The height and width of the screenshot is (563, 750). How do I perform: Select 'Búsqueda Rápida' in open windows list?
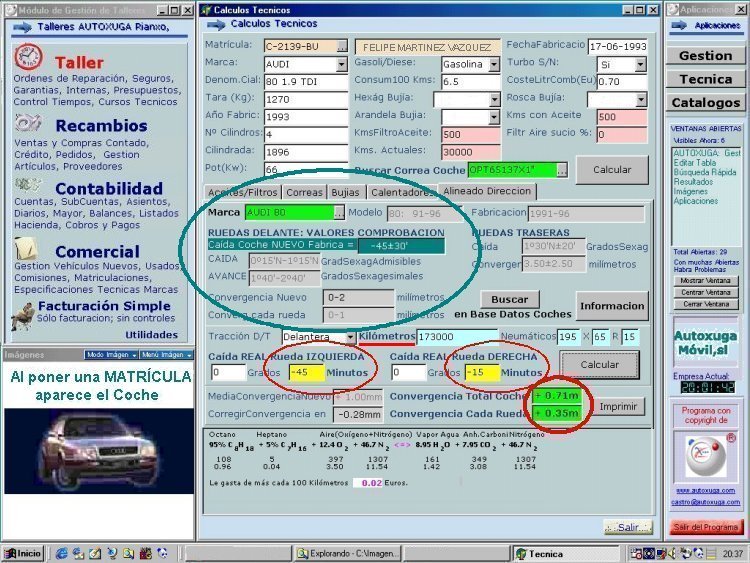(x=705, y=172)
